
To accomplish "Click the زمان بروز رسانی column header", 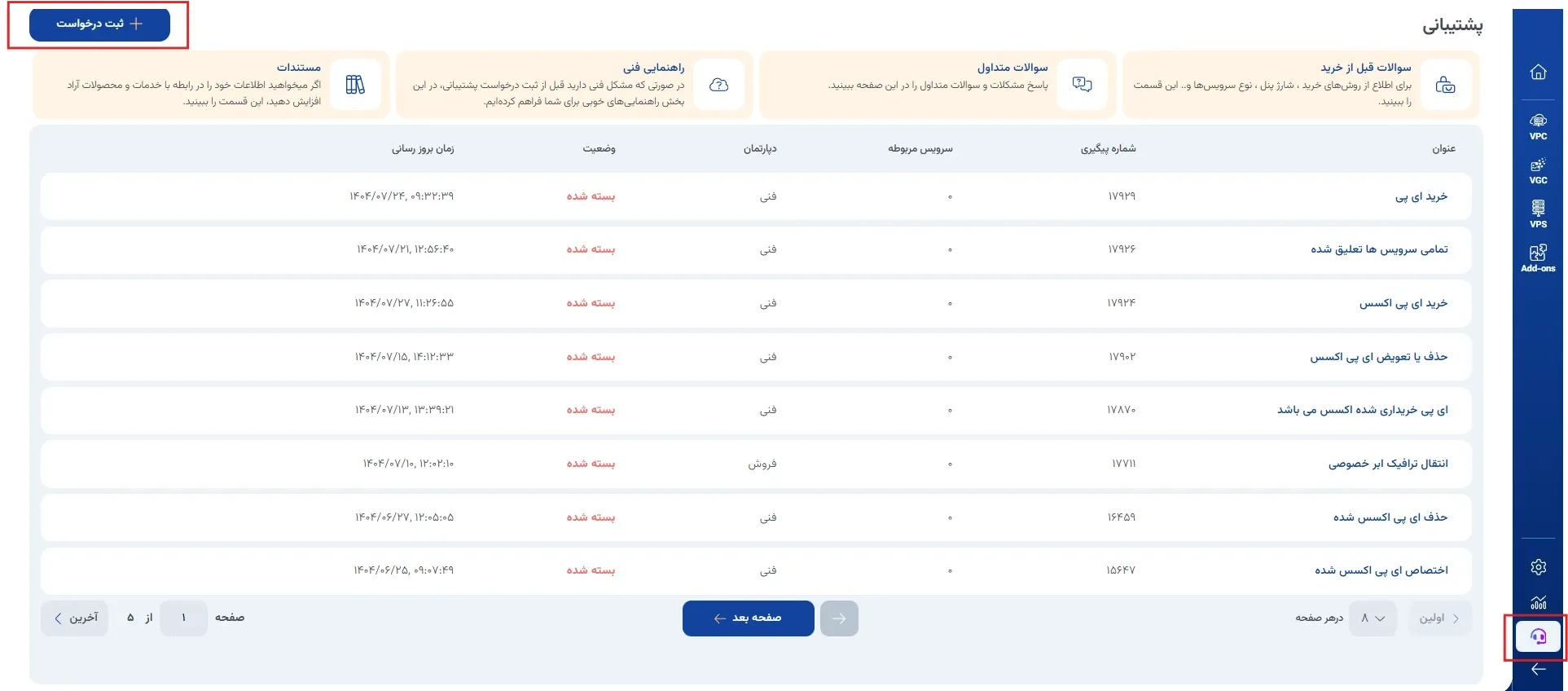I will coord(423,149).
